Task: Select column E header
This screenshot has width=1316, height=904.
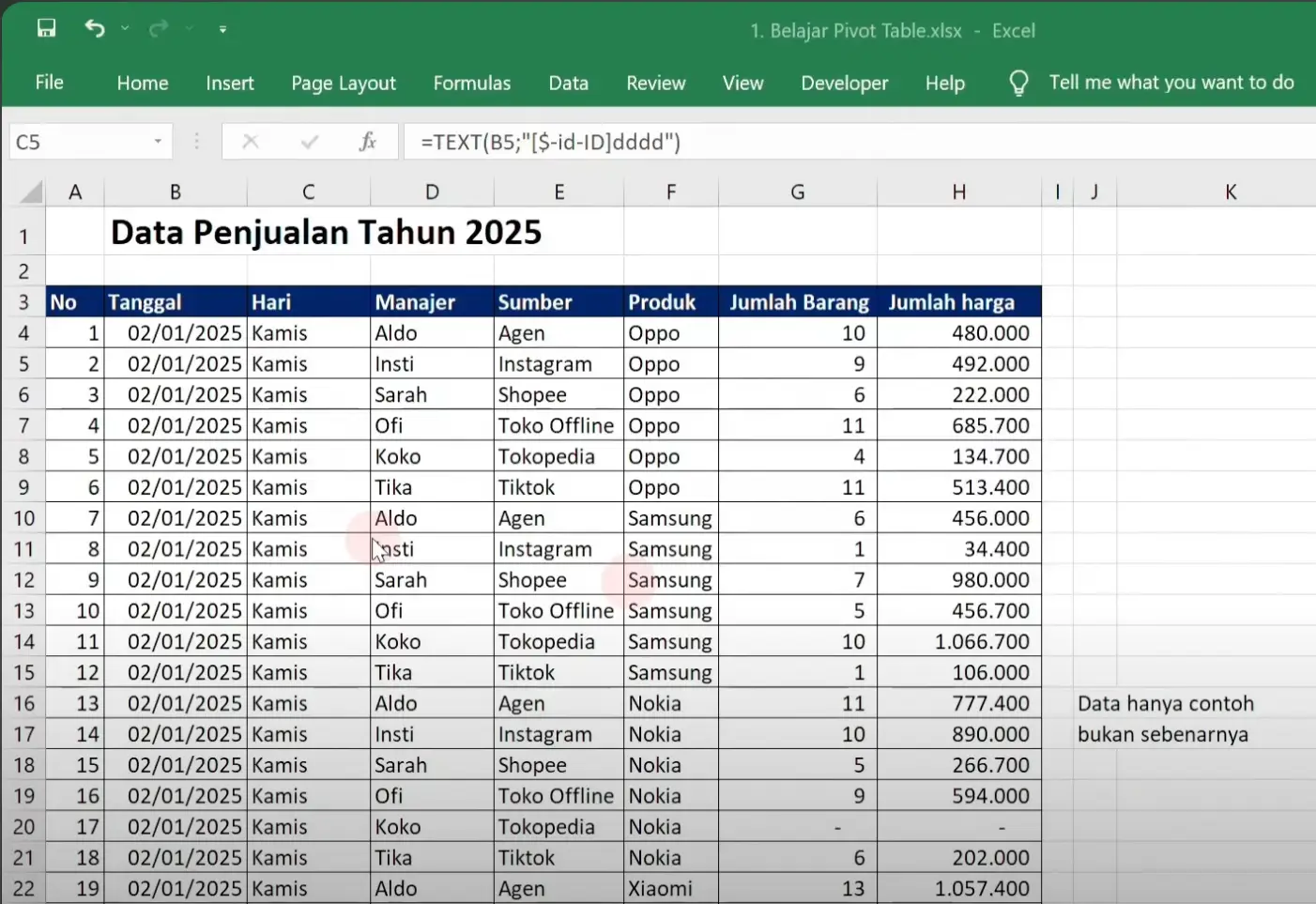Action: 559,192
